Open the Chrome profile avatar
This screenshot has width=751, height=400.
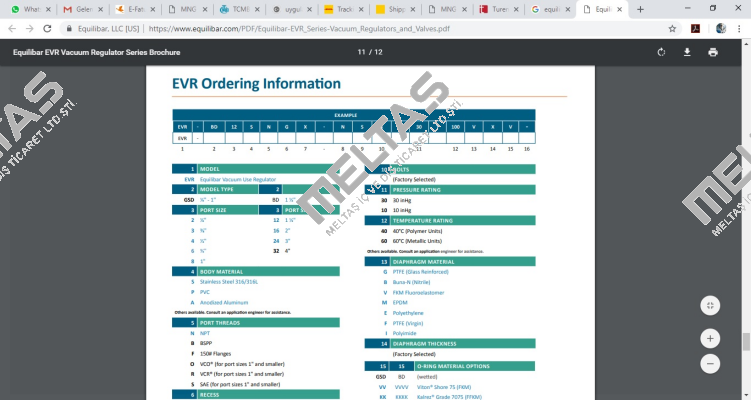(x=721, y=29)
